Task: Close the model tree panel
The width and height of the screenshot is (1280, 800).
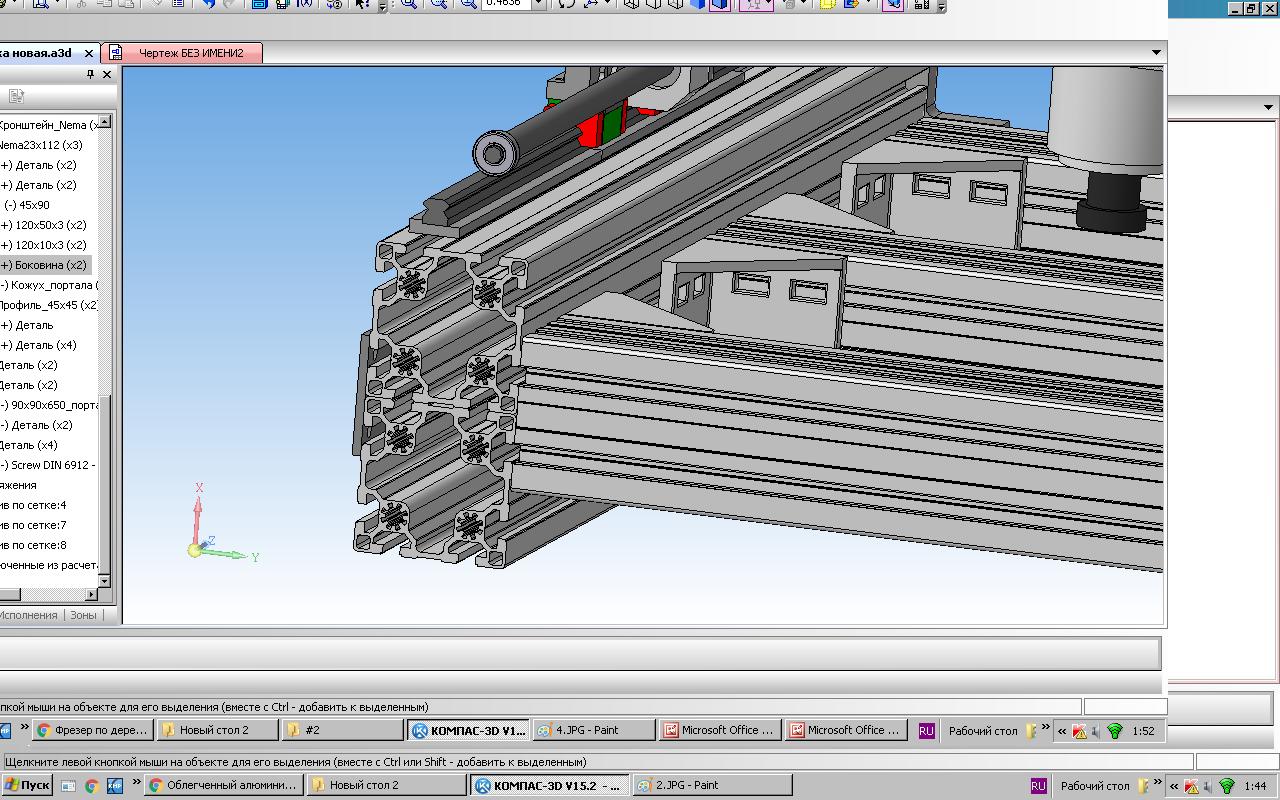Action: [107, 74]
